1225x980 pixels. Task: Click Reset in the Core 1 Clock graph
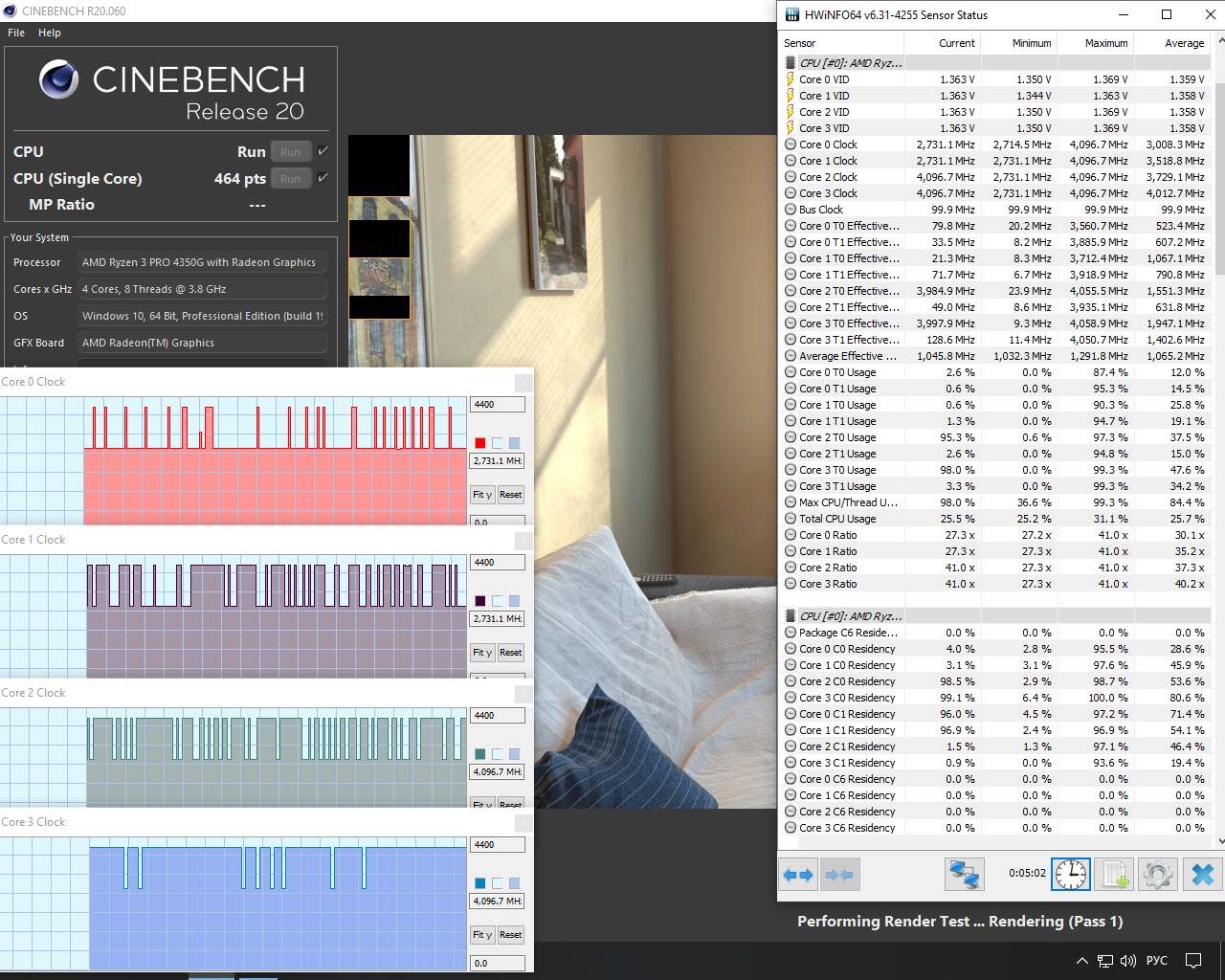point(511,653)
